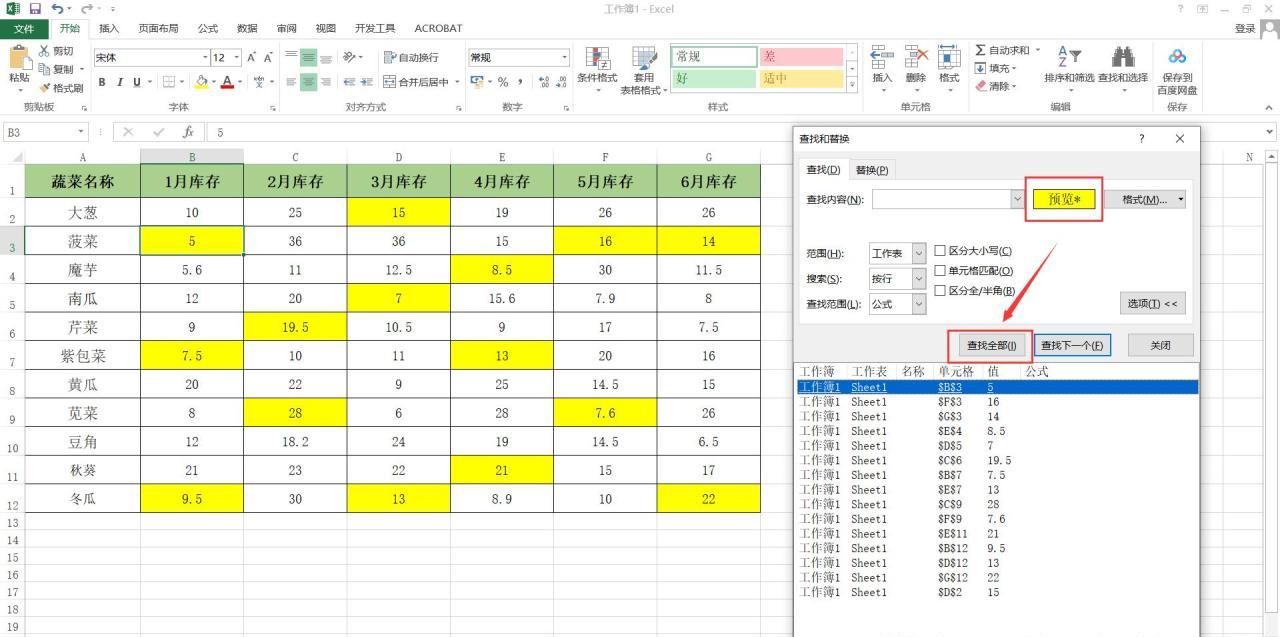The width and height of the screenshot is (1280, 637).
Task: Select result row $G$12 with value 22
Action: [997, 577]
